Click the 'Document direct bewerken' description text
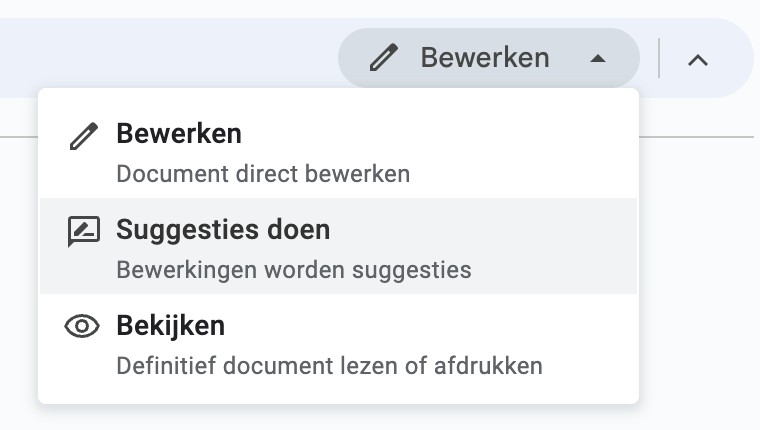The height and width of the screenshot is (430, 760). point(263,174)
